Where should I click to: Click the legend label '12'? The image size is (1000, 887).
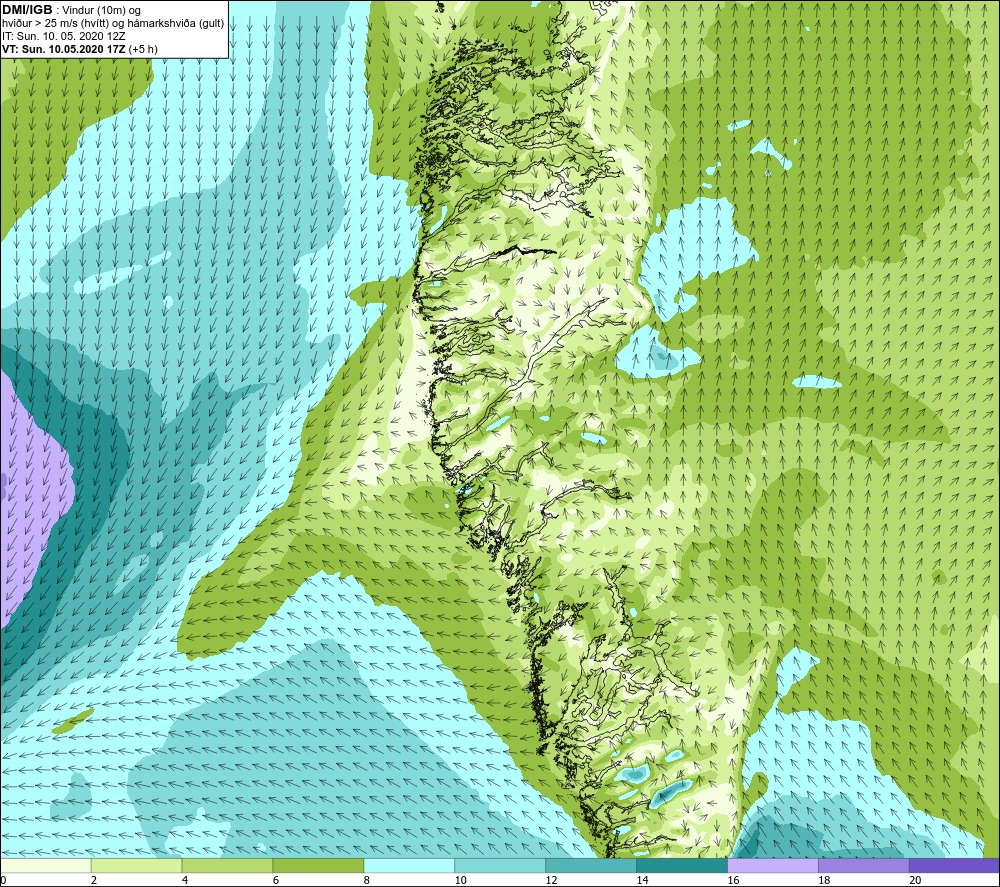point(551,880)
